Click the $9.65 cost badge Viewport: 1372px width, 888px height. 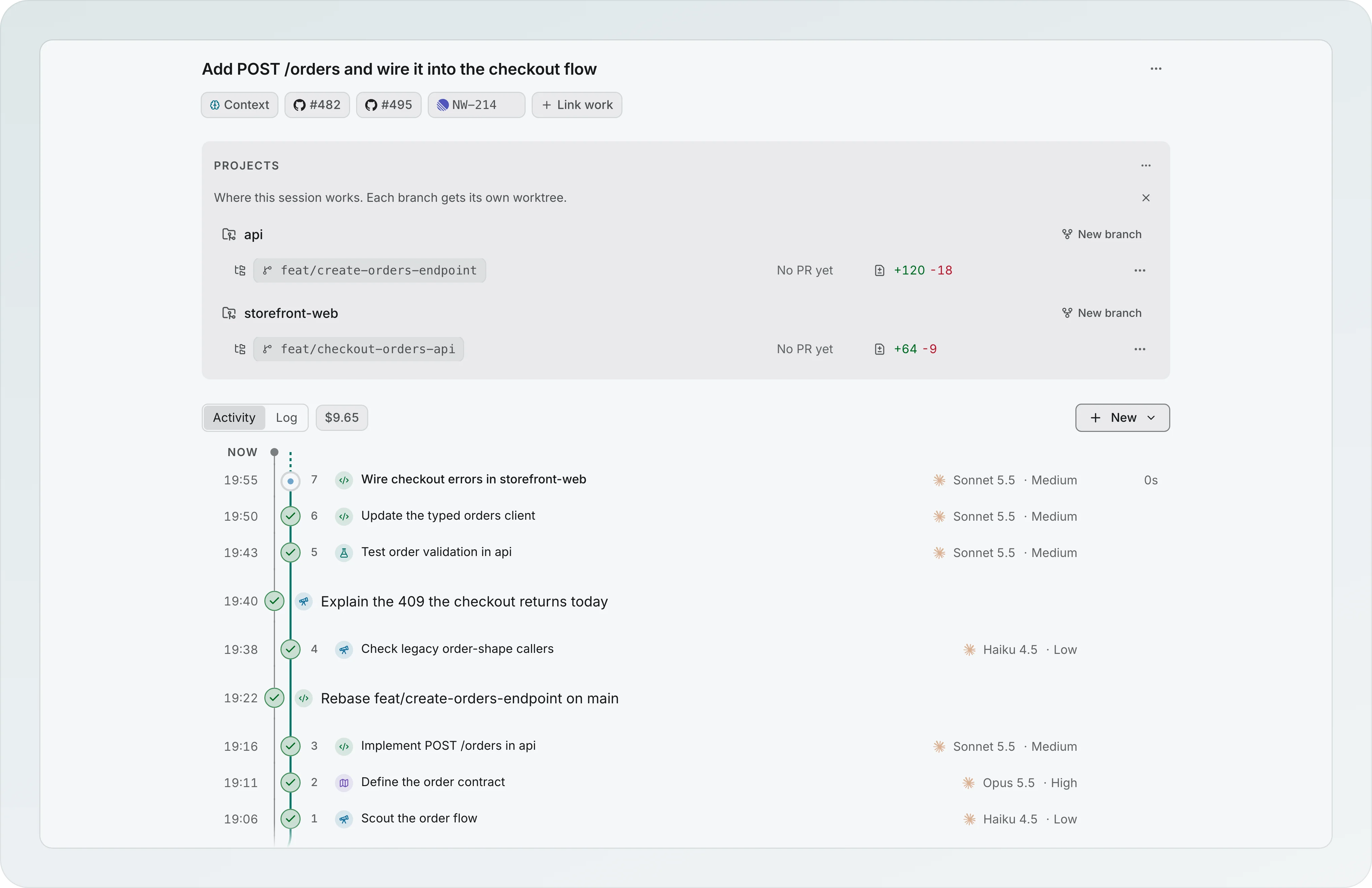(x=342, y=417)
